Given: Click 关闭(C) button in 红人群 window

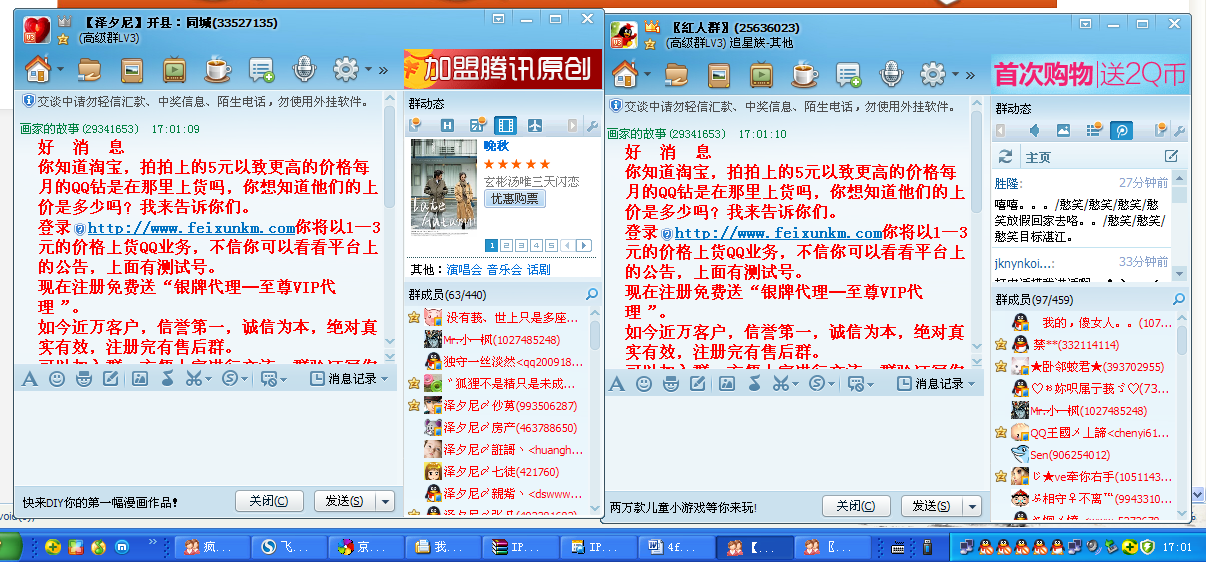Looking at the screenshot, I should 855,506.
